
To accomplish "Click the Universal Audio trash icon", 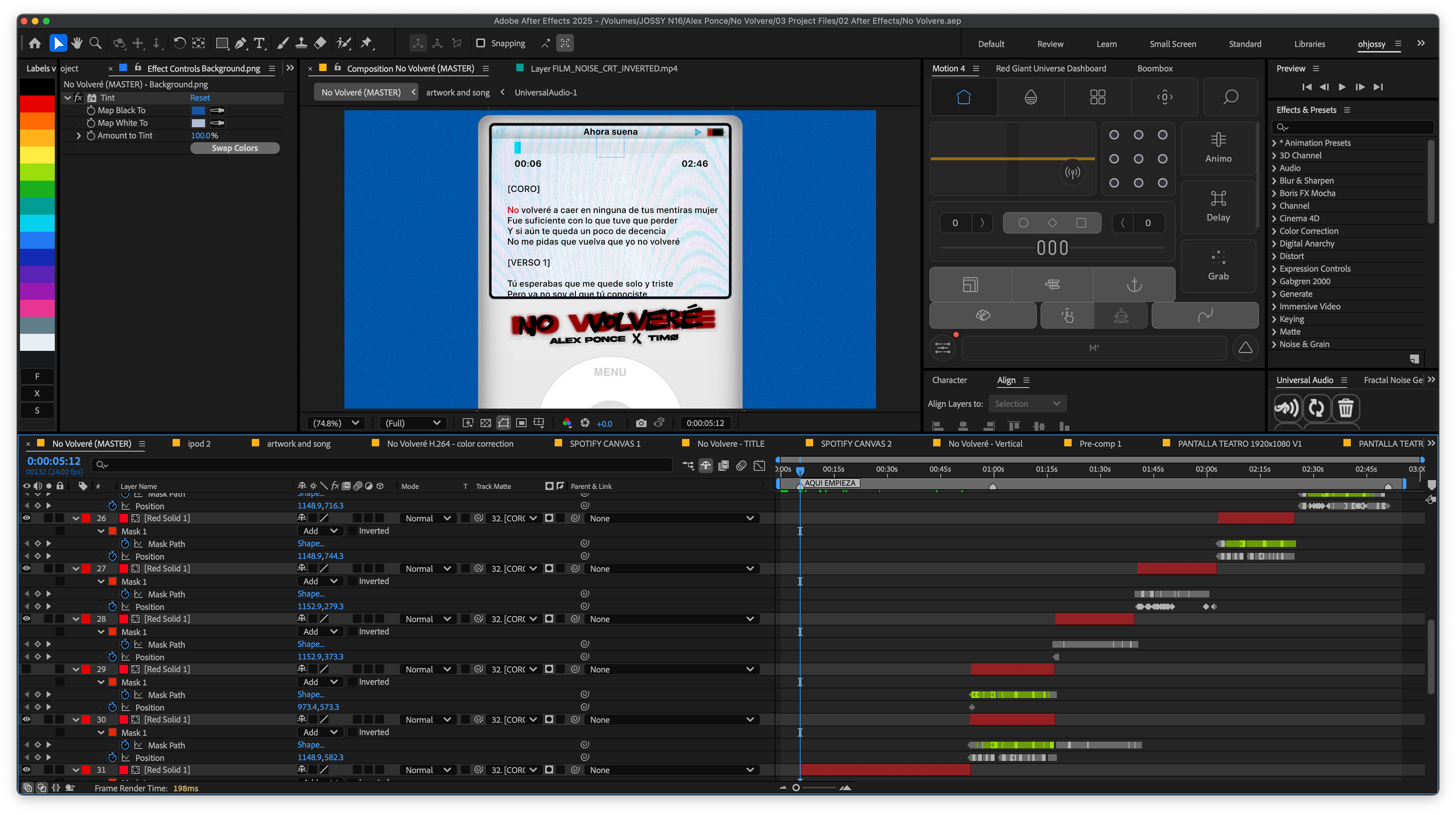I will tap(1345, 407).
